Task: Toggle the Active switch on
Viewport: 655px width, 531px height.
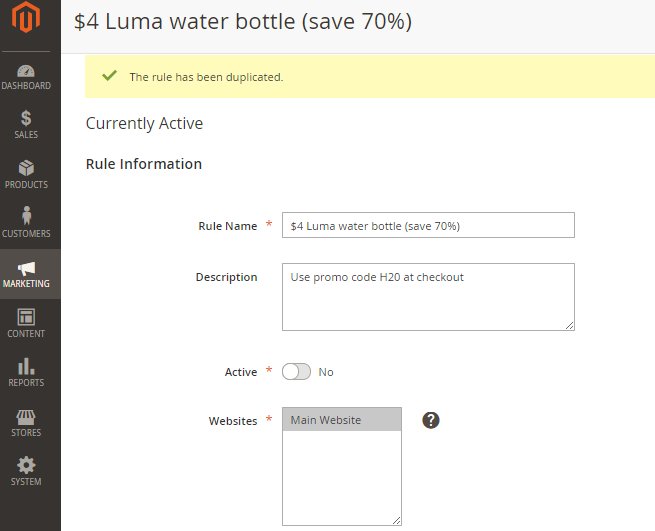Action: coord(296,372)
